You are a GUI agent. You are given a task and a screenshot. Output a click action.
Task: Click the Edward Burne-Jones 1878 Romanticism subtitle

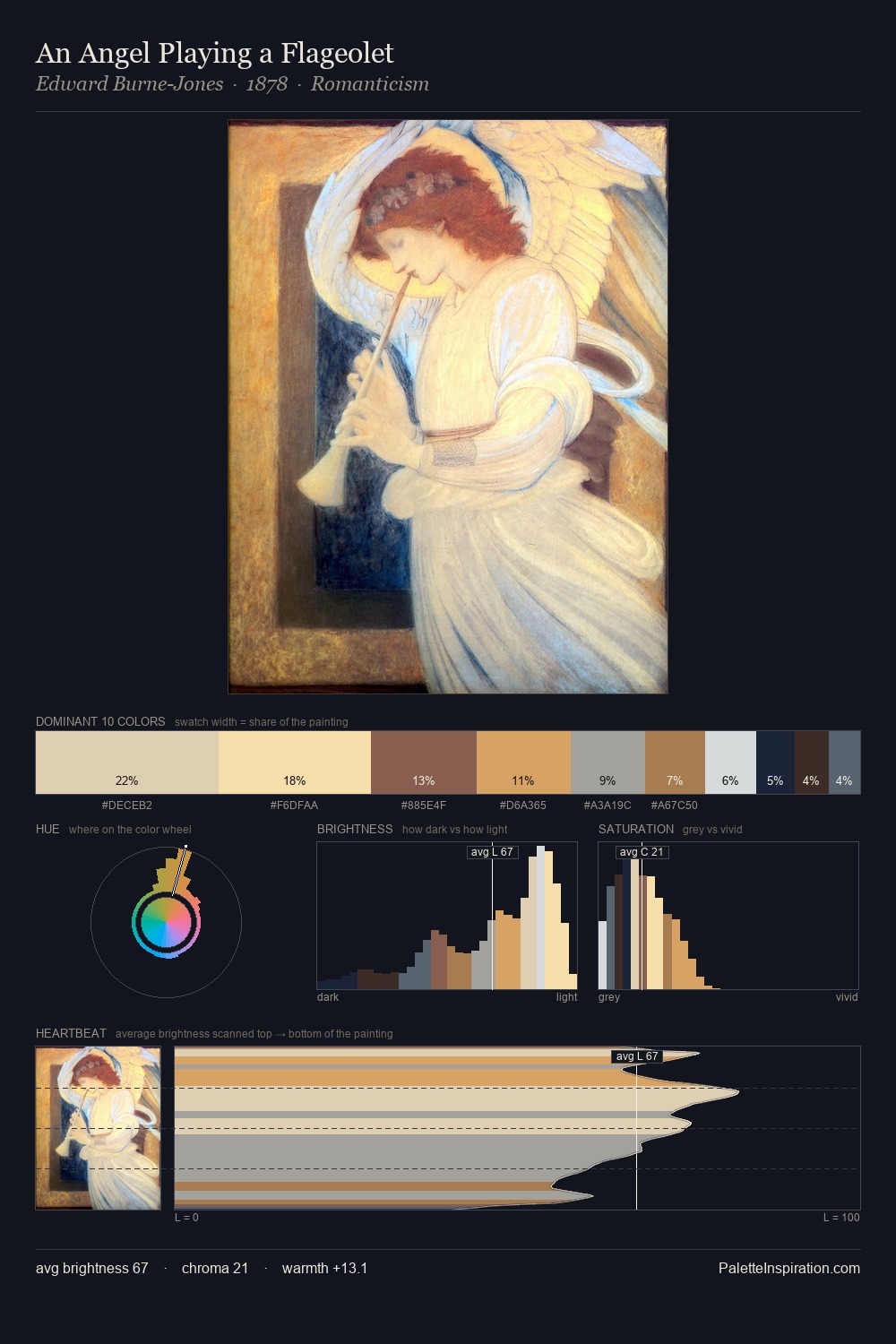232,84
